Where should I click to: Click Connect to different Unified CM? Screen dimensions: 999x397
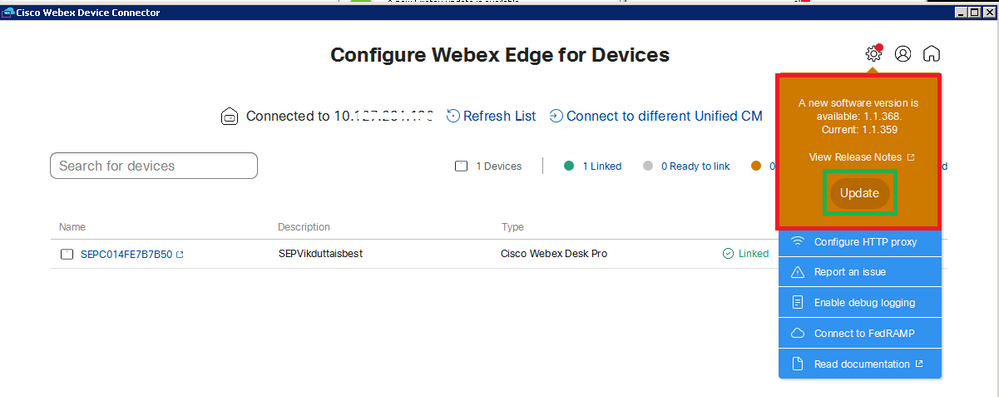click(656, 116)
